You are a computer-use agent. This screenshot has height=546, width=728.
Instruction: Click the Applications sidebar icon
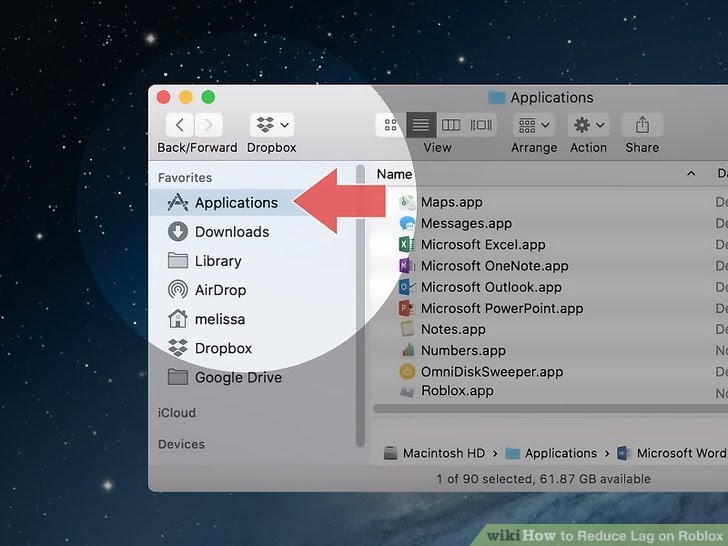tap(178, 202)
